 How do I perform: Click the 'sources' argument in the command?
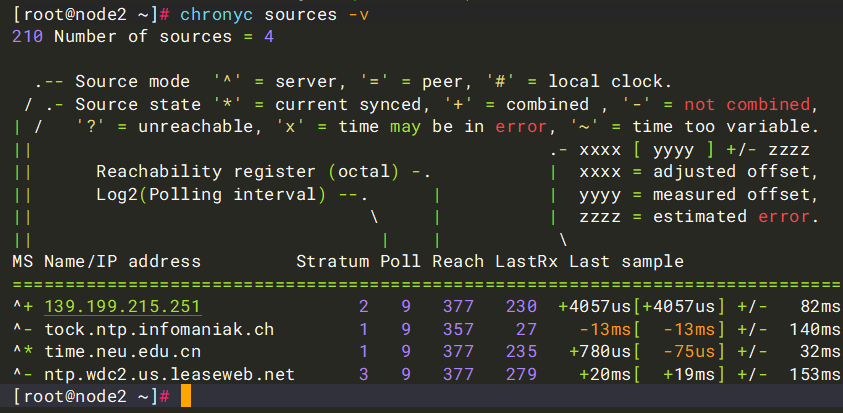[301, 15]
